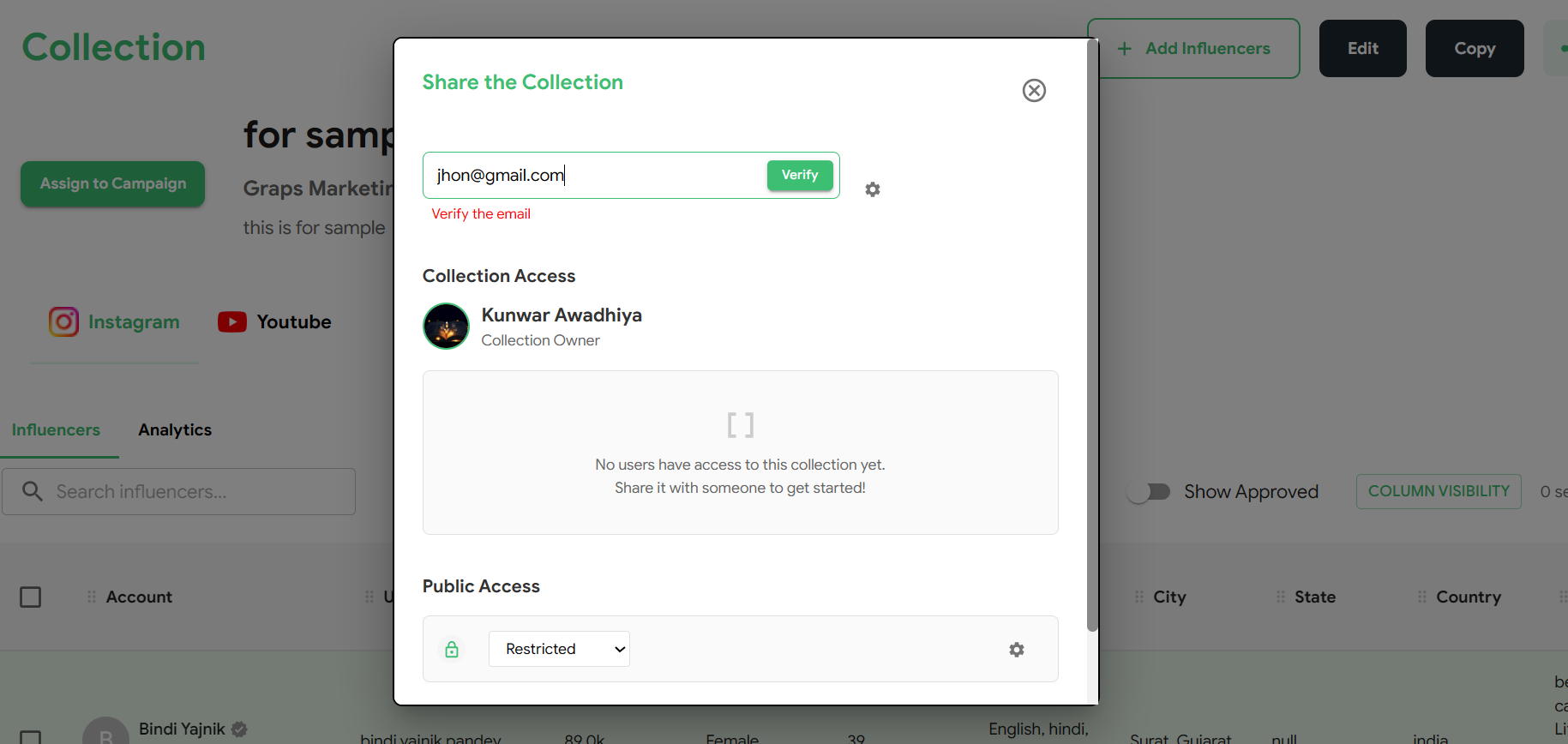Toggle the Show Approved switch

point(1149,492)
